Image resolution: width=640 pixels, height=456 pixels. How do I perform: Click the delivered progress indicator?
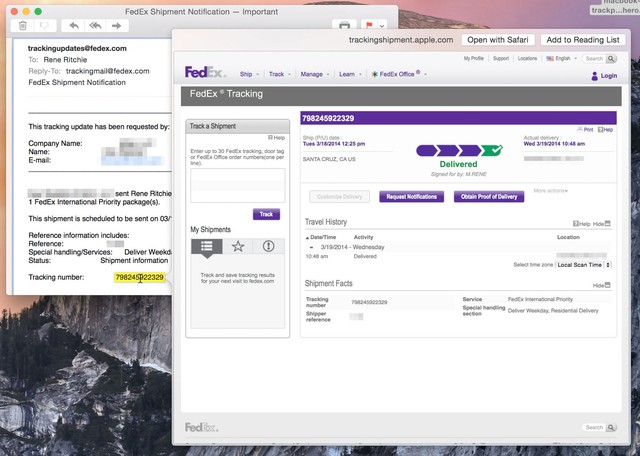[x=459, y=151]
